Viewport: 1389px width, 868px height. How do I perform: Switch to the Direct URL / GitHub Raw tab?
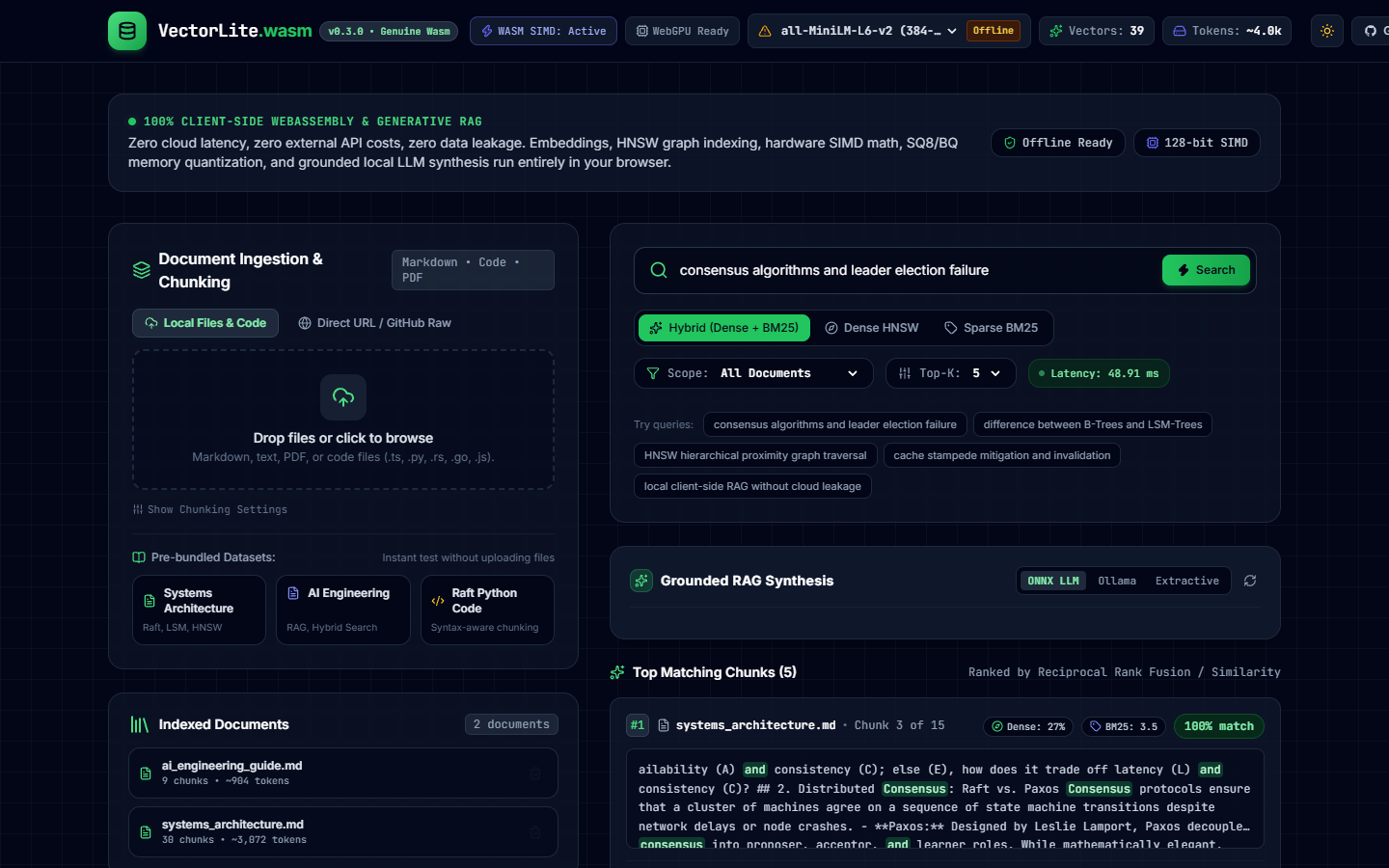[x=374, y=323]
